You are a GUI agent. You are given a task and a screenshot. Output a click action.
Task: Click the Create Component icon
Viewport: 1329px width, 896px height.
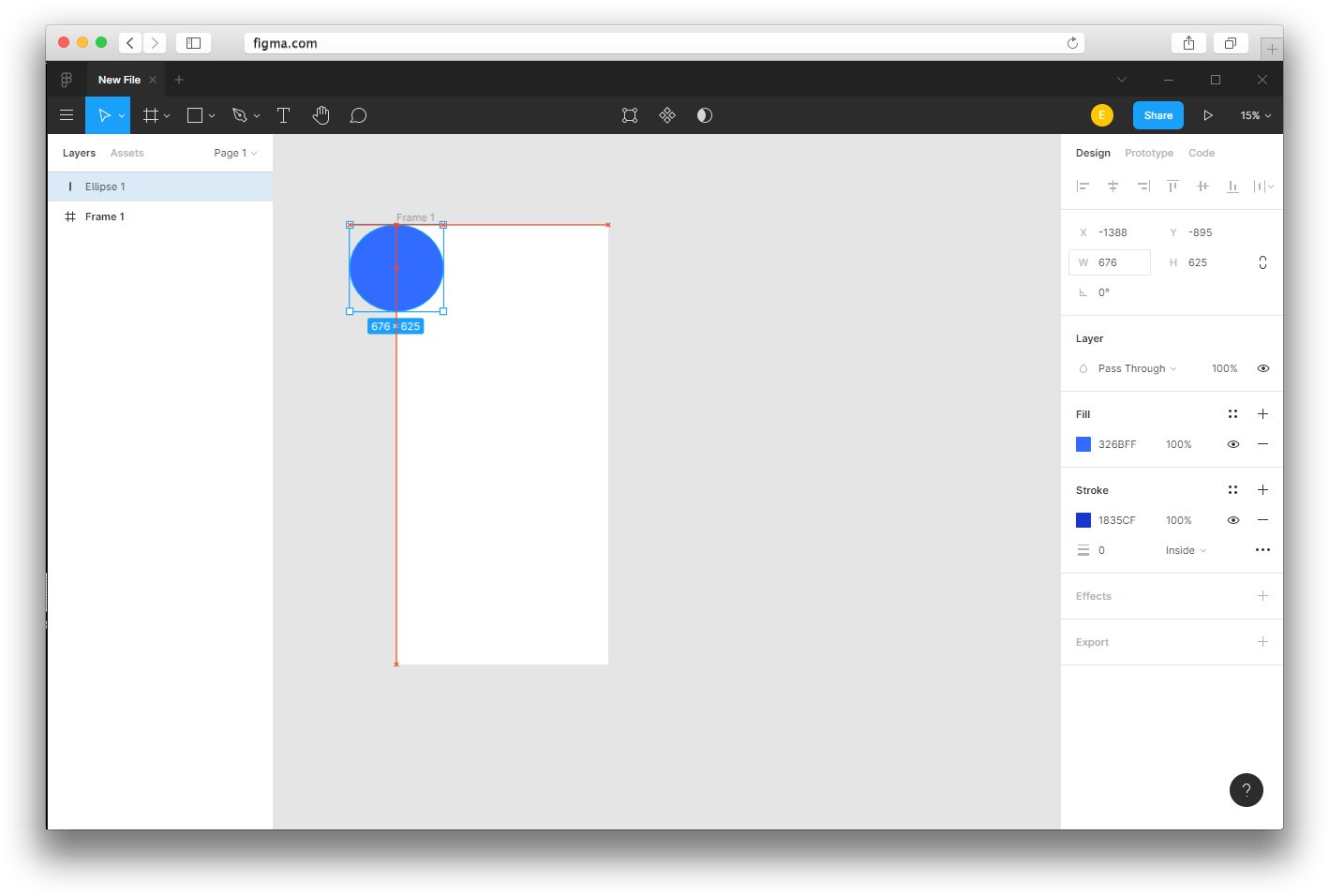click(x=667, y=115)
